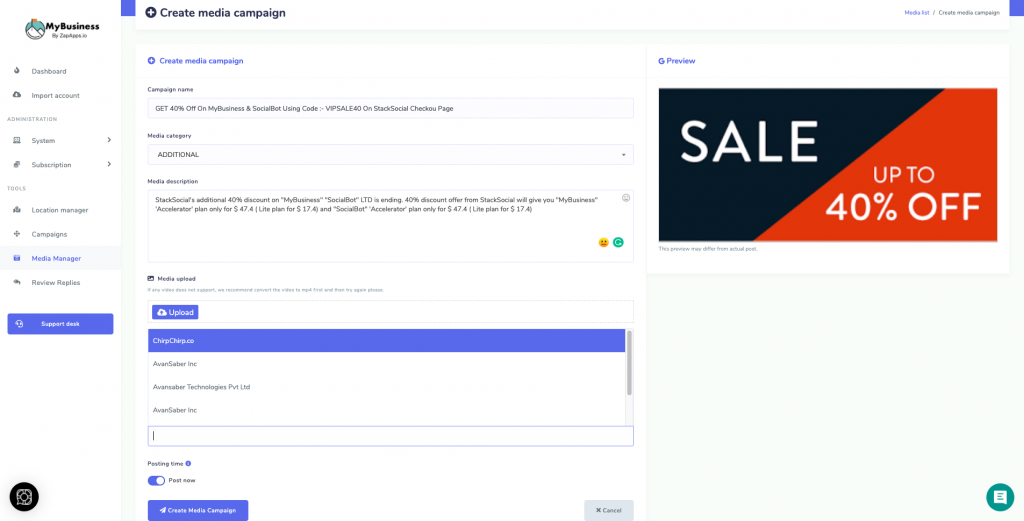
Task: Click the MyBusiness logo
Action: [62, 29]
